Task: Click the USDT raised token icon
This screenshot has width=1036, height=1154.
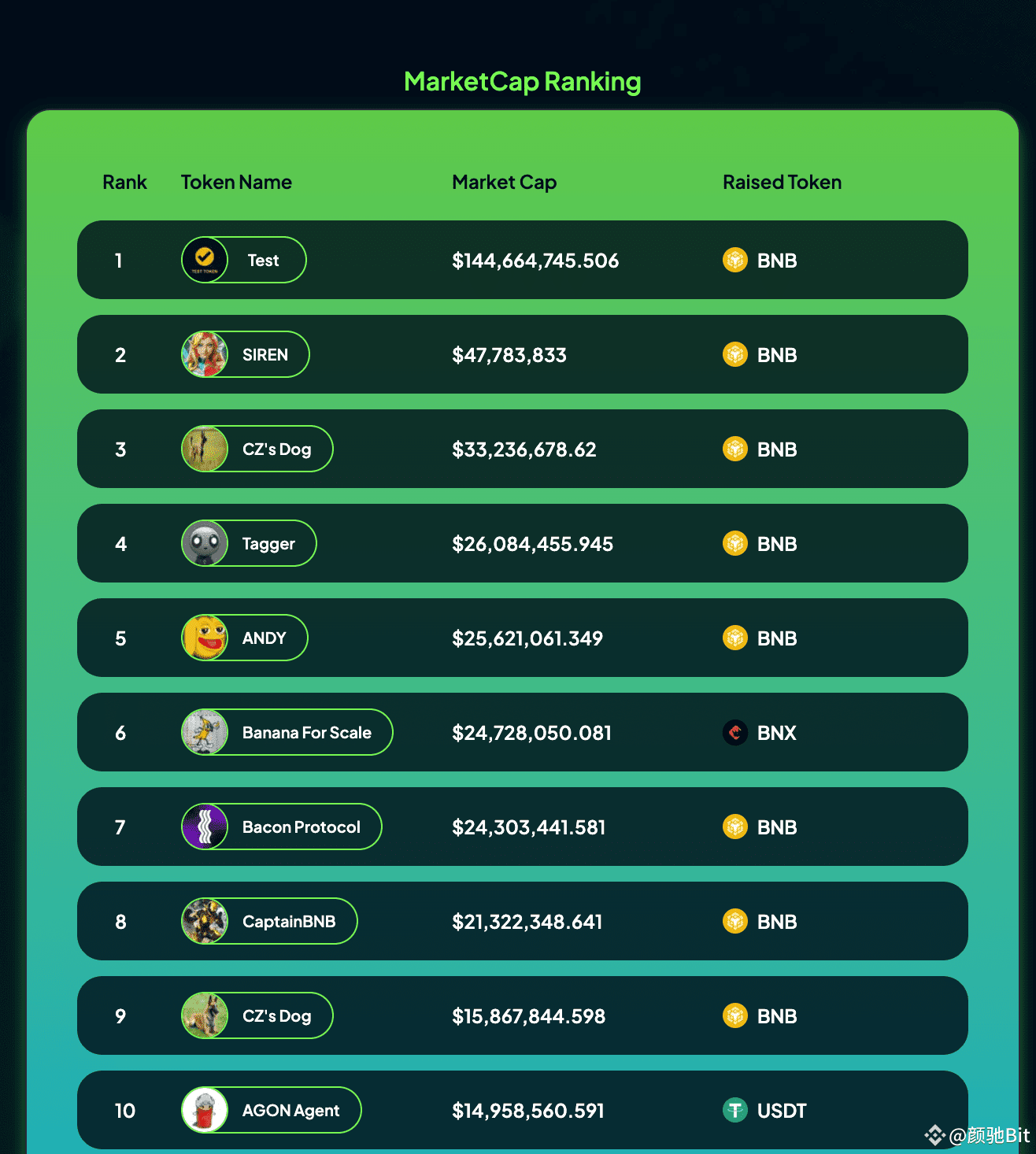Action: (x=734, y=1110)
